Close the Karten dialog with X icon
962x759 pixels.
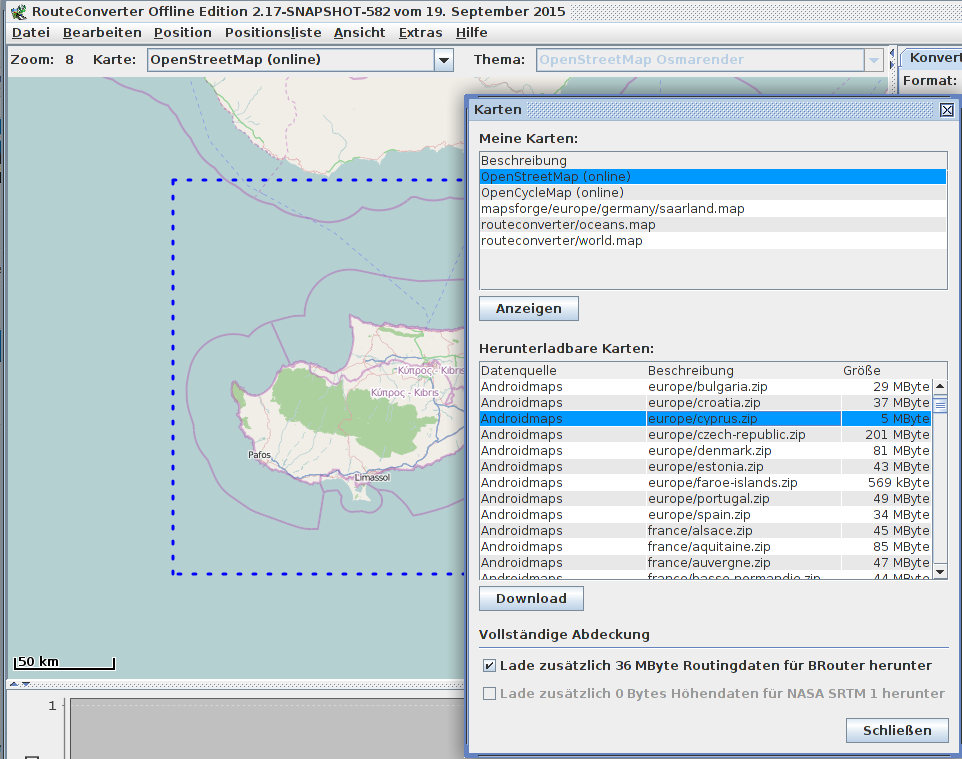click(x=946, y=110)
